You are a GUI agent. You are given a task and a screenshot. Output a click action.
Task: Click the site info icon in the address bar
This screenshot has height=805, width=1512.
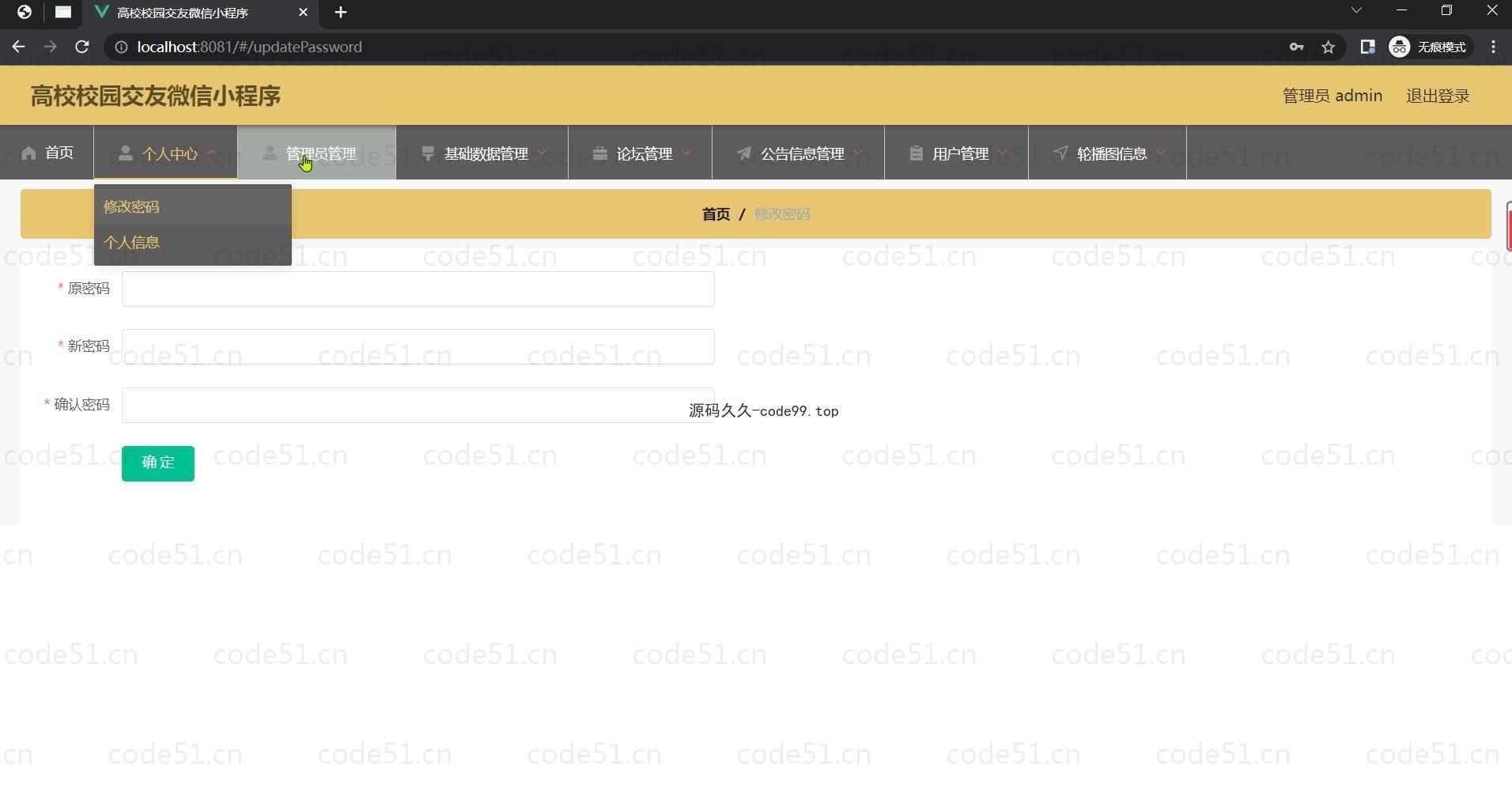click(x=121, y=47)
